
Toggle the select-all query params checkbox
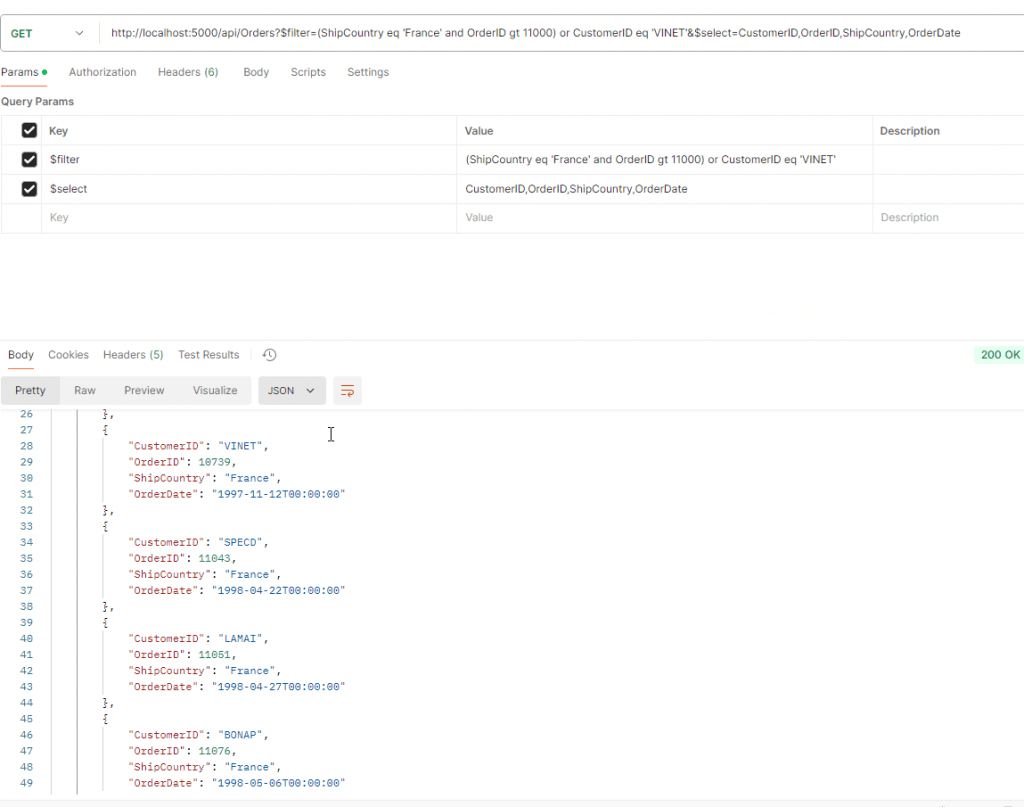pyautogui.click(x=29, y=131)
